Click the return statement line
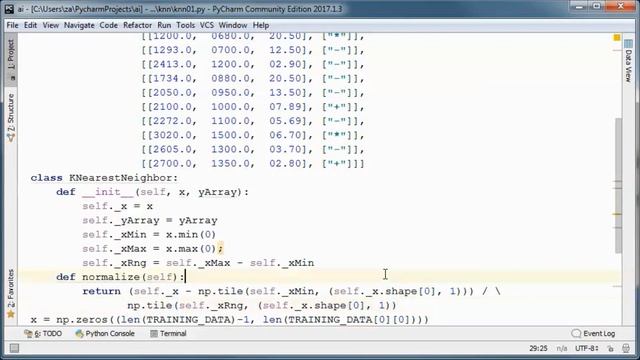The width and height of the screenshot is (640, 360). click(x=291, y=291)
